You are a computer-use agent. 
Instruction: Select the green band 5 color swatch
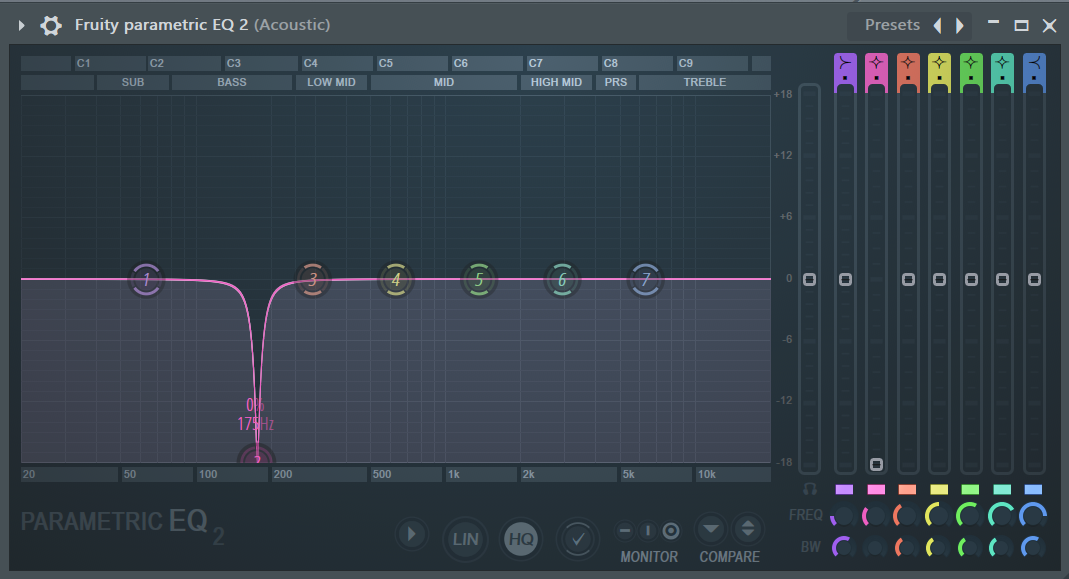tap(970, 490)
